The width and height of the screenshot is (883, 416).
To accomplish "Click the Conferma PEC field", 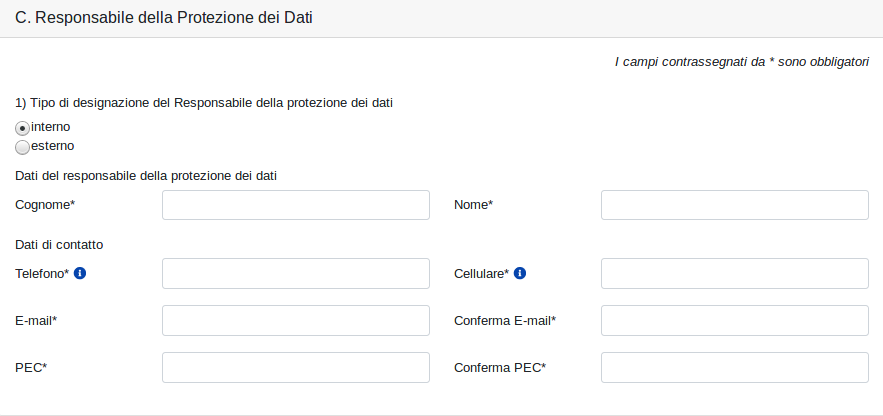I will pyautogui.click(x=734, y=367).
